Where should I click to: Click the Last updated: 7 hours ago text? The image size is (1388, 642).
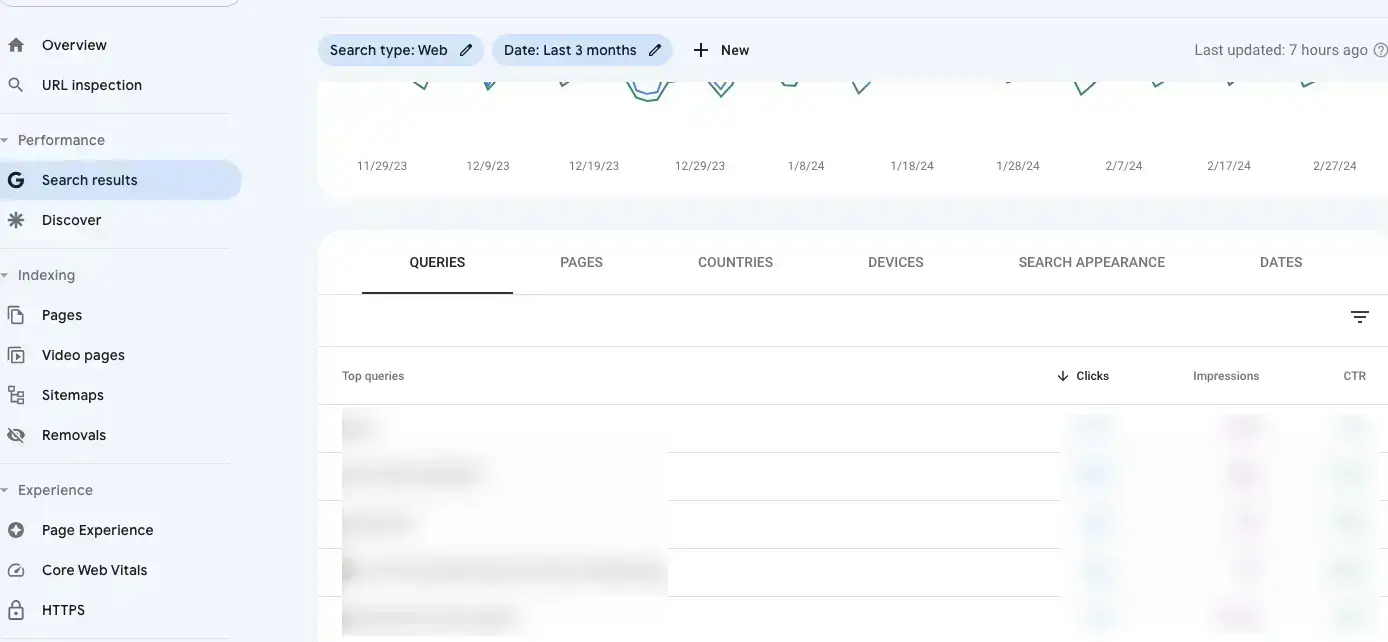pyautogui.click(x=1281, y=50)
